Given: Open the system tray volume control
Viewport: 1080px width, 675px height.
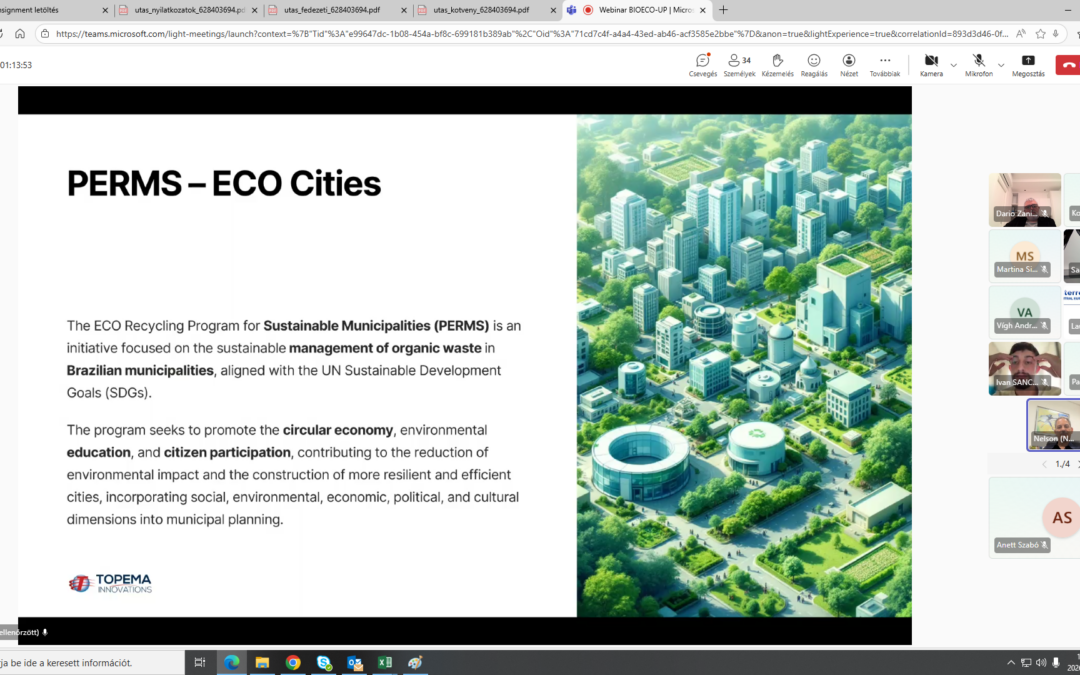Looking at the screenshot, I should tap(1040, 662).
